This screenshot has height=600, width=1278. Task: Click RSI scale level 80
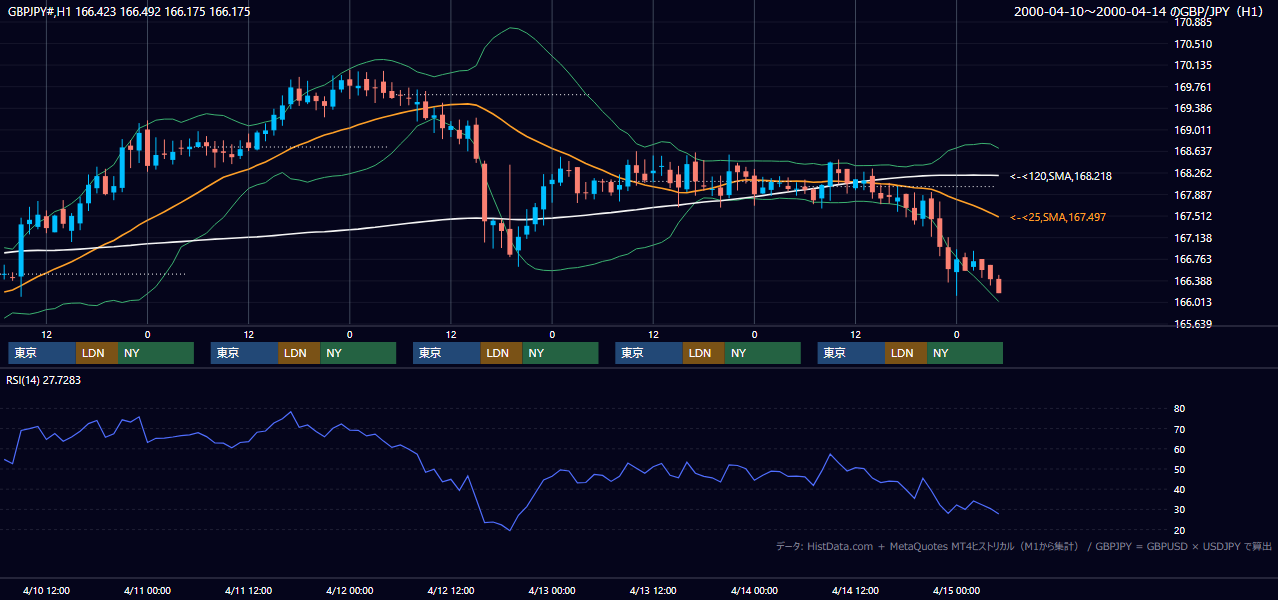coord(1179,409)
